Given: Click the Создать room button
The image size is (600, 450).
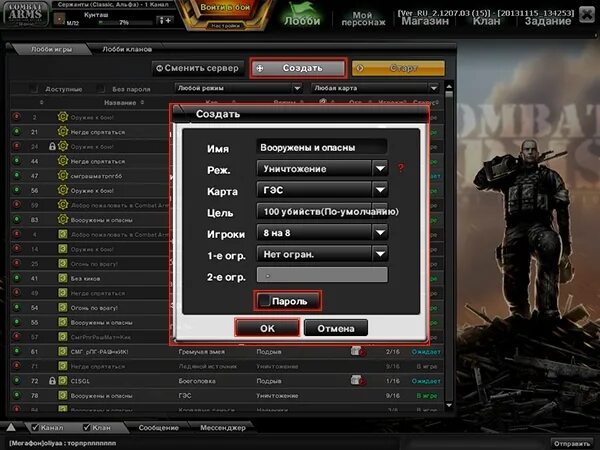Looking at the screenshot, I should [298, 68].
